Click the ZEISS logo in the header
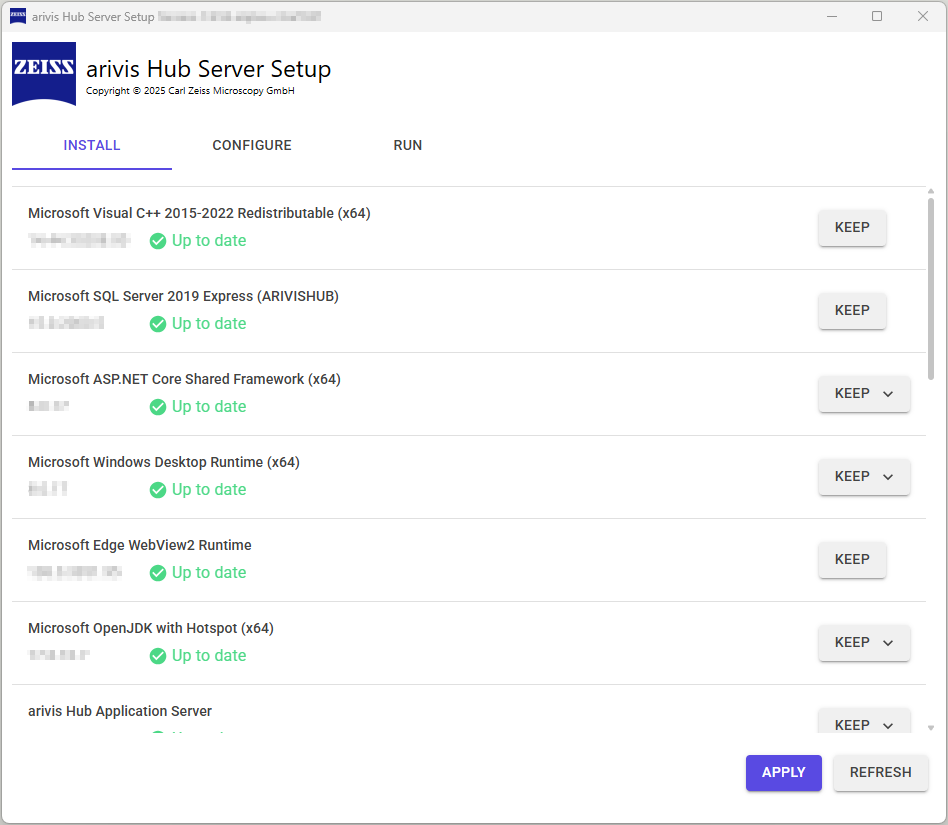The image size is (948, 825). (x=43, y=76)
